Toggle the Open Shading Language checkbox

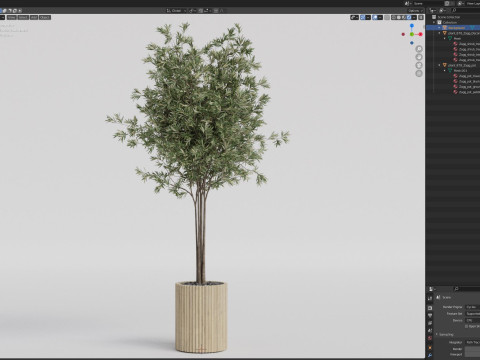(467, 326)
